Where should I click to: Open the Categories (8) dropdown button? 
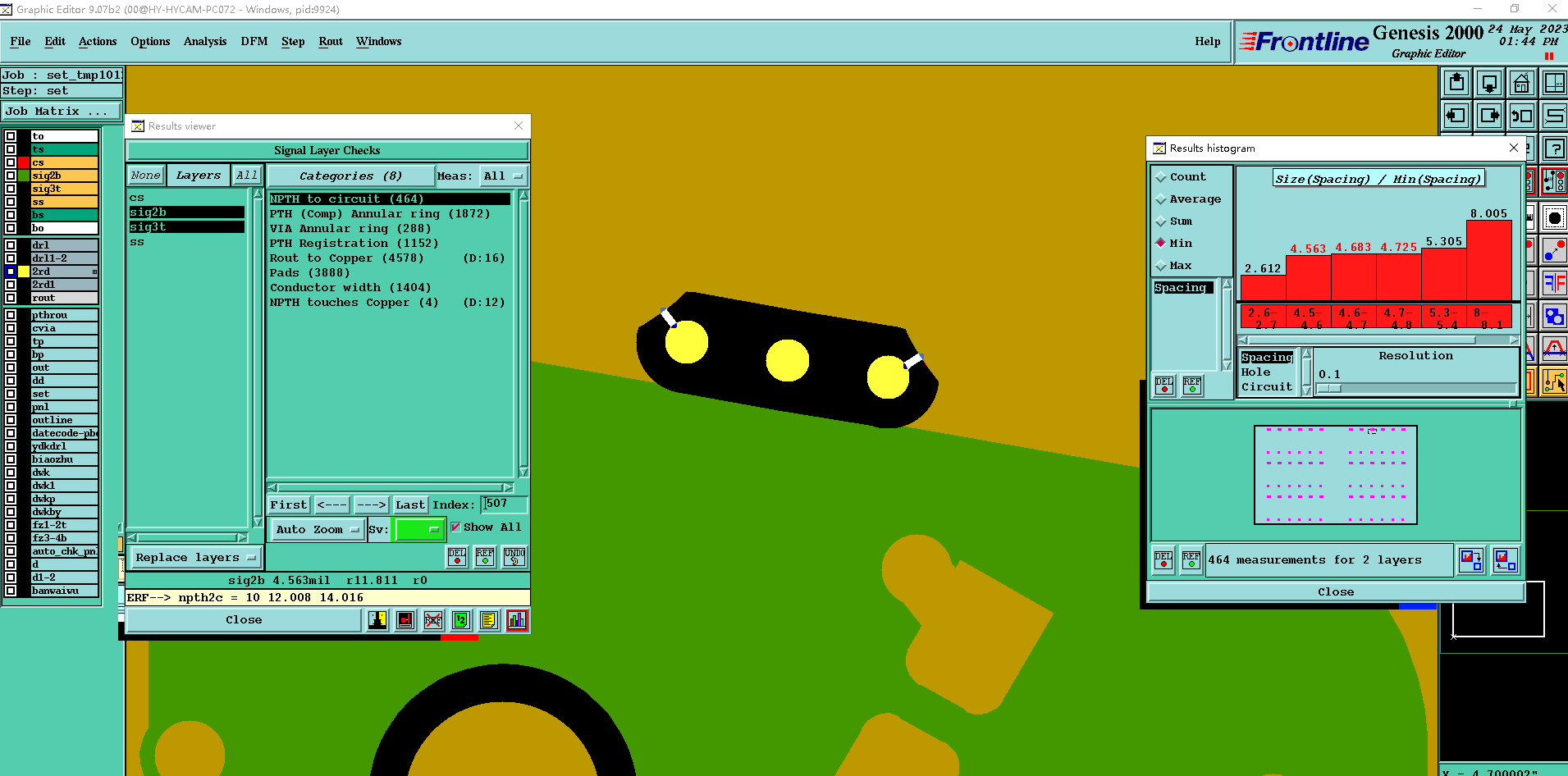coord(350,176)
